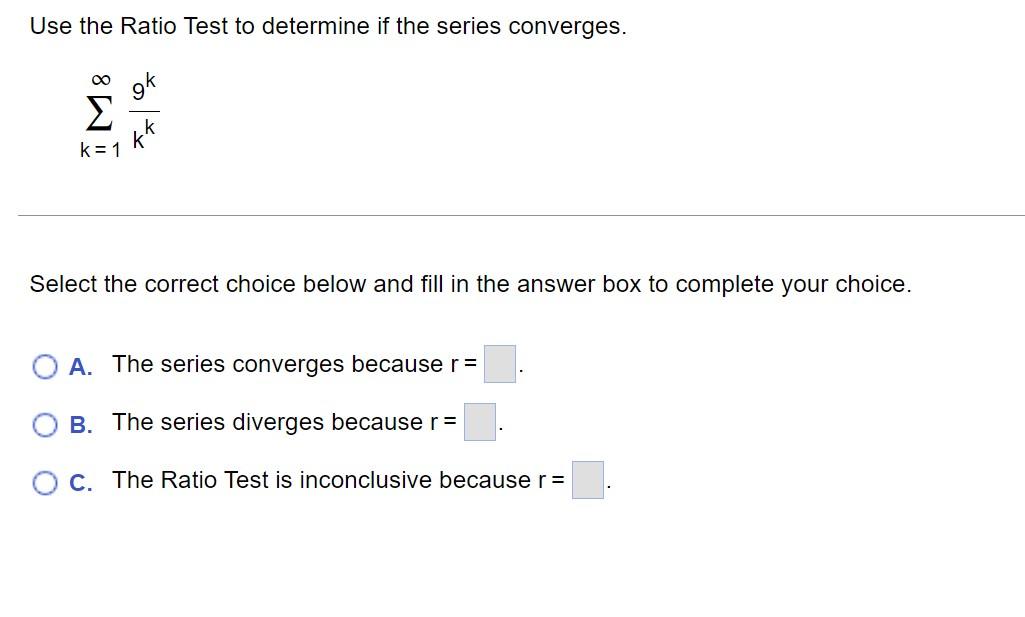
Task: Click the text "The series diverges because r ="
Action: click(284, 422)
